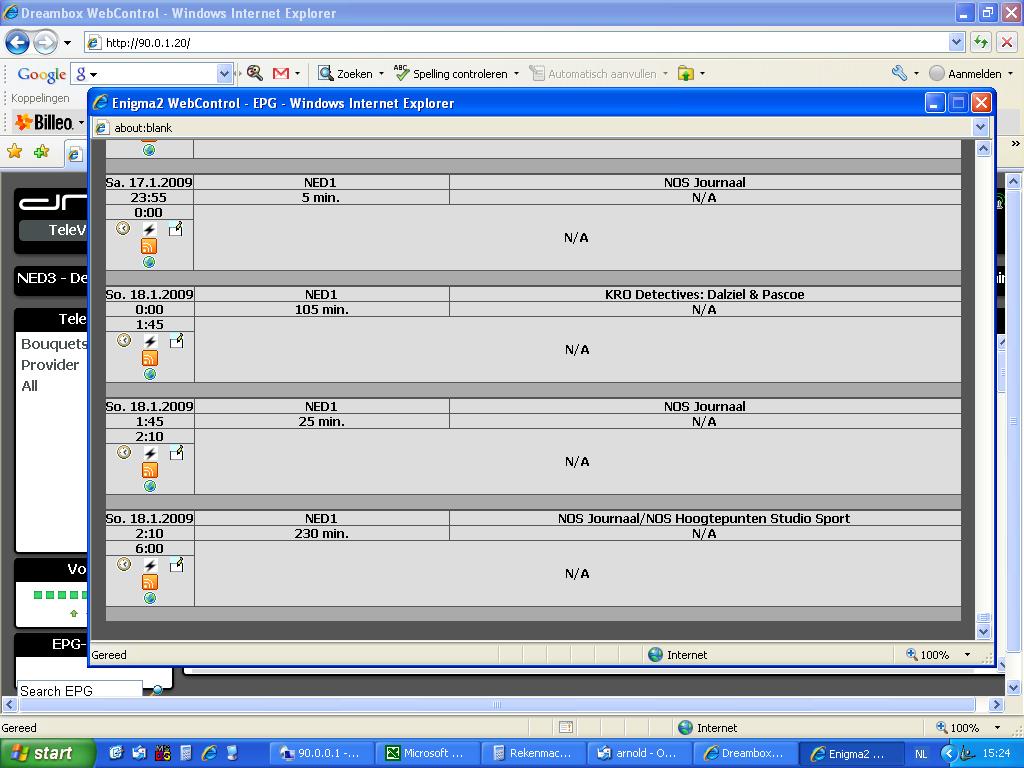Screen dimensions: 1024x768
Task: Click globe icon for KRO Detectives
Action: pos(150,374)
